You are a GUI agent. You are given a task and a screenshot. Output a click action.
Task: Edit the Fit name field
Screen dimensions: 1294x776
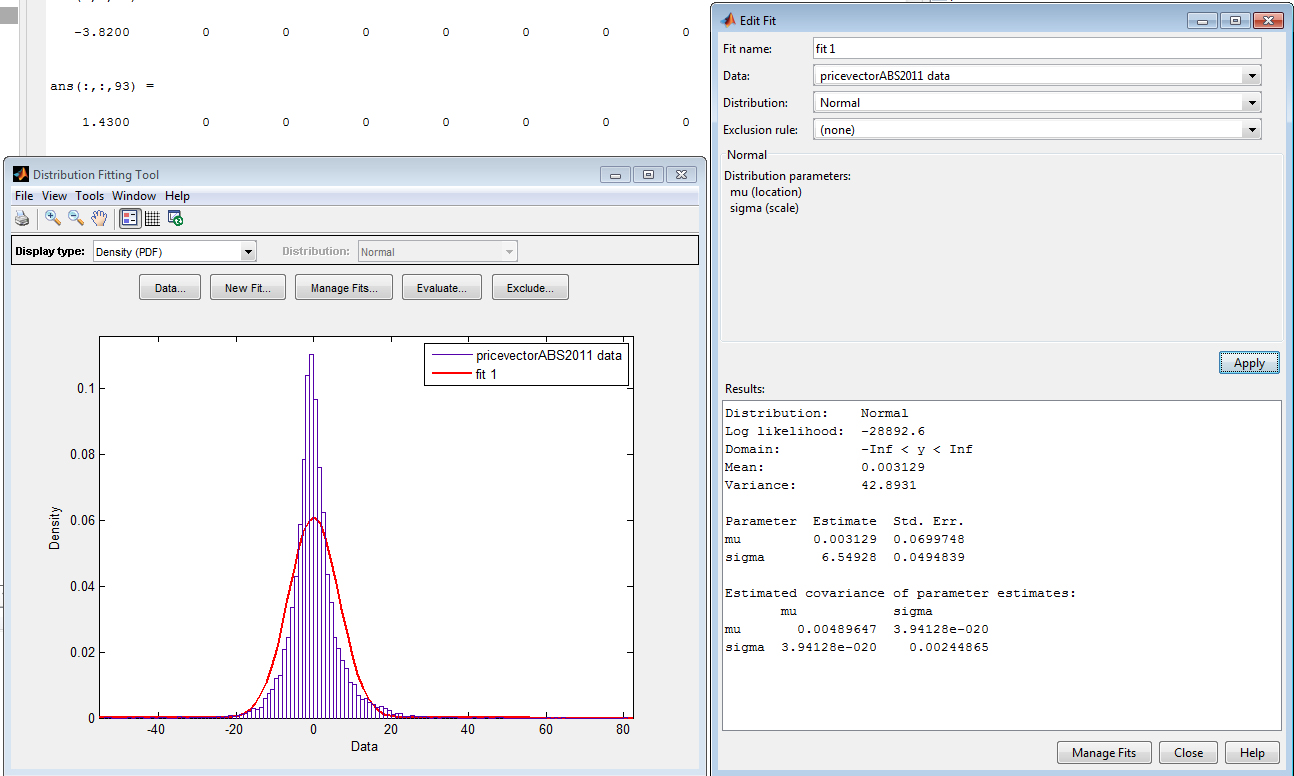1037,48
